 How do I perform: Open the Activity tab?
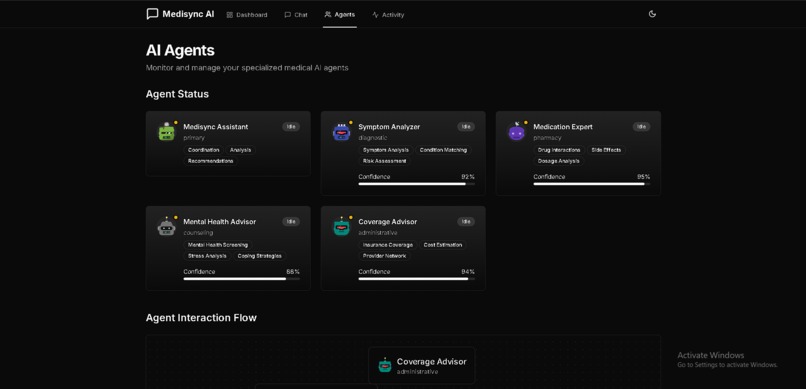tap(388, 15)
